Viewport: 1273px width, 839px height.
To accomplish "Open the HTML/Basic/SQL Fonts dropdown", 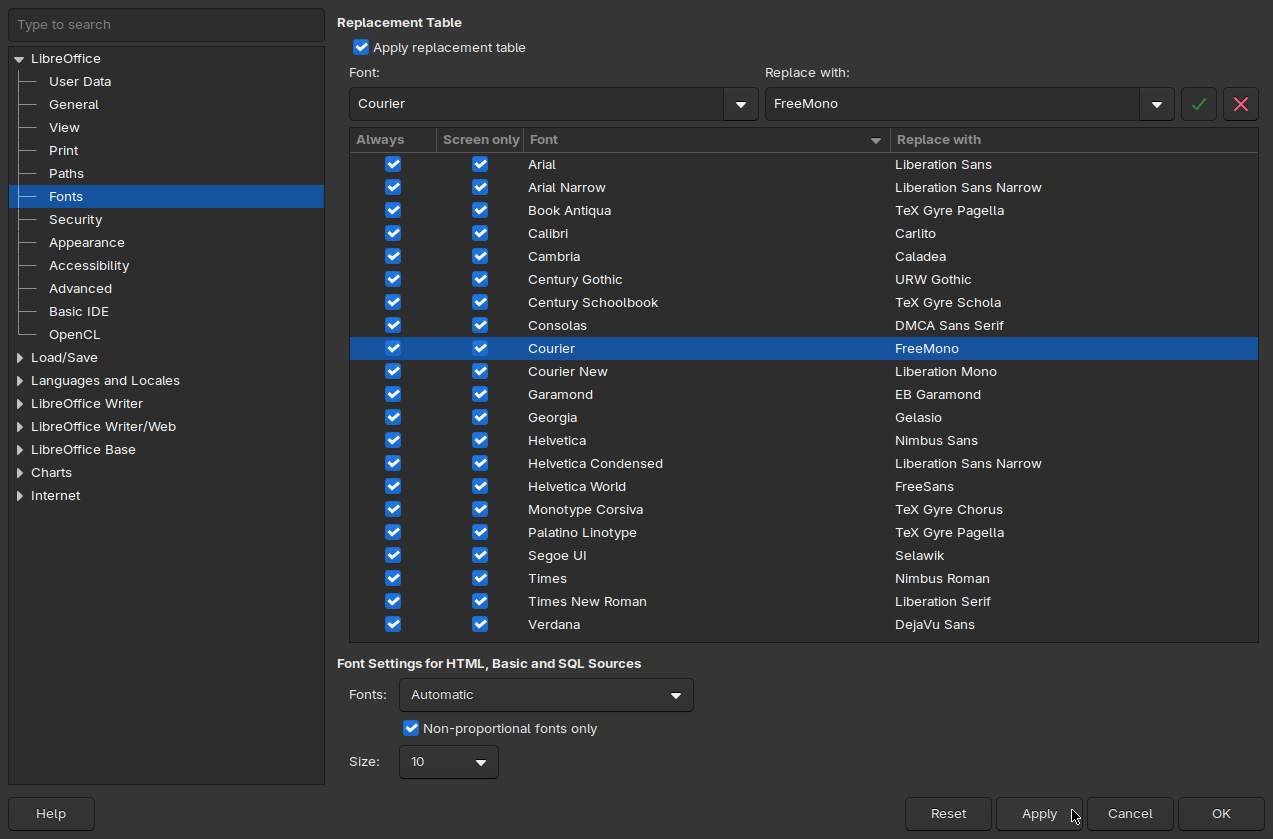I will tap(546, 695).
